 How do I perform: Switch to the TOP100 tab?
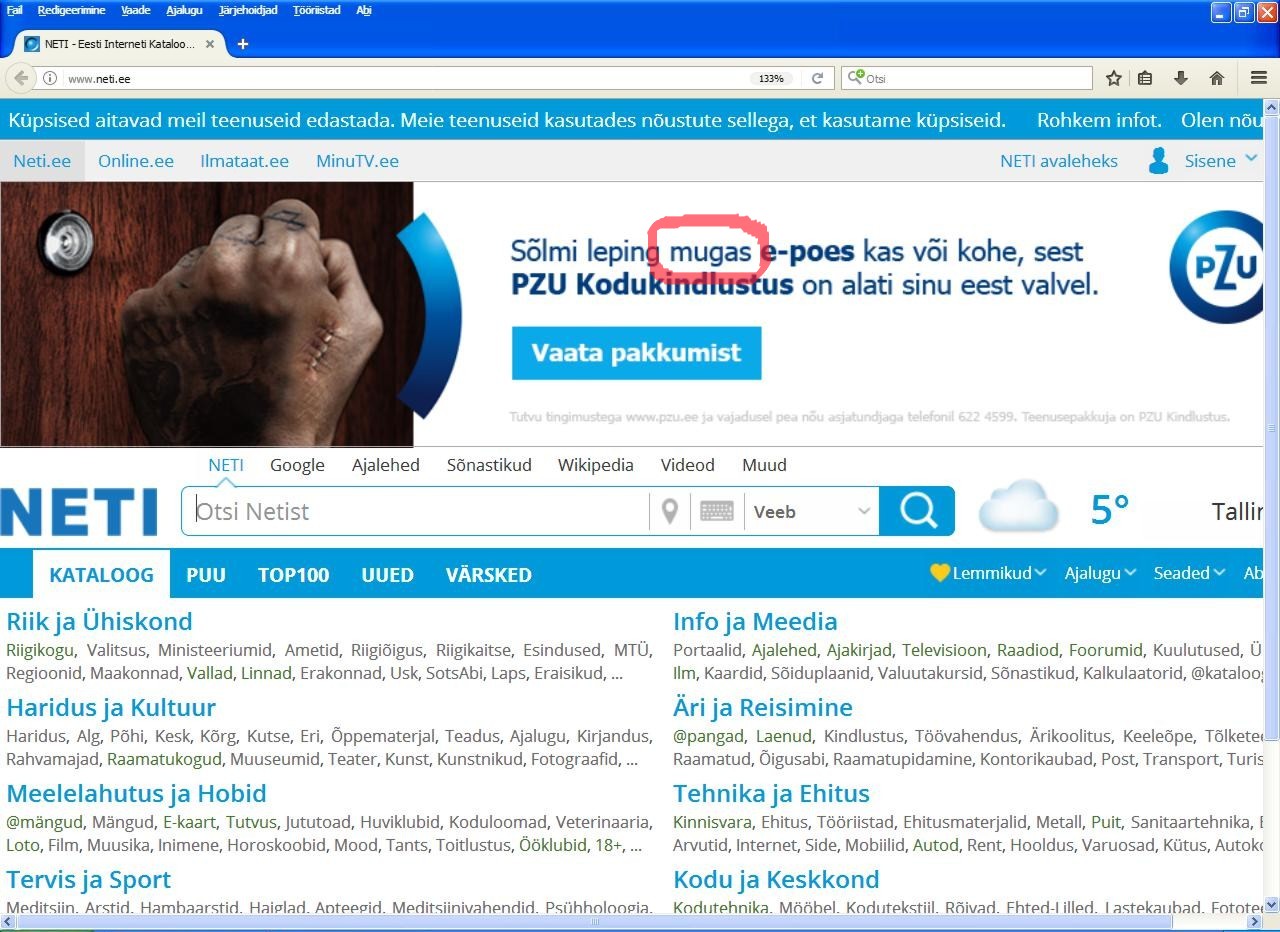(x=293, y=575)
